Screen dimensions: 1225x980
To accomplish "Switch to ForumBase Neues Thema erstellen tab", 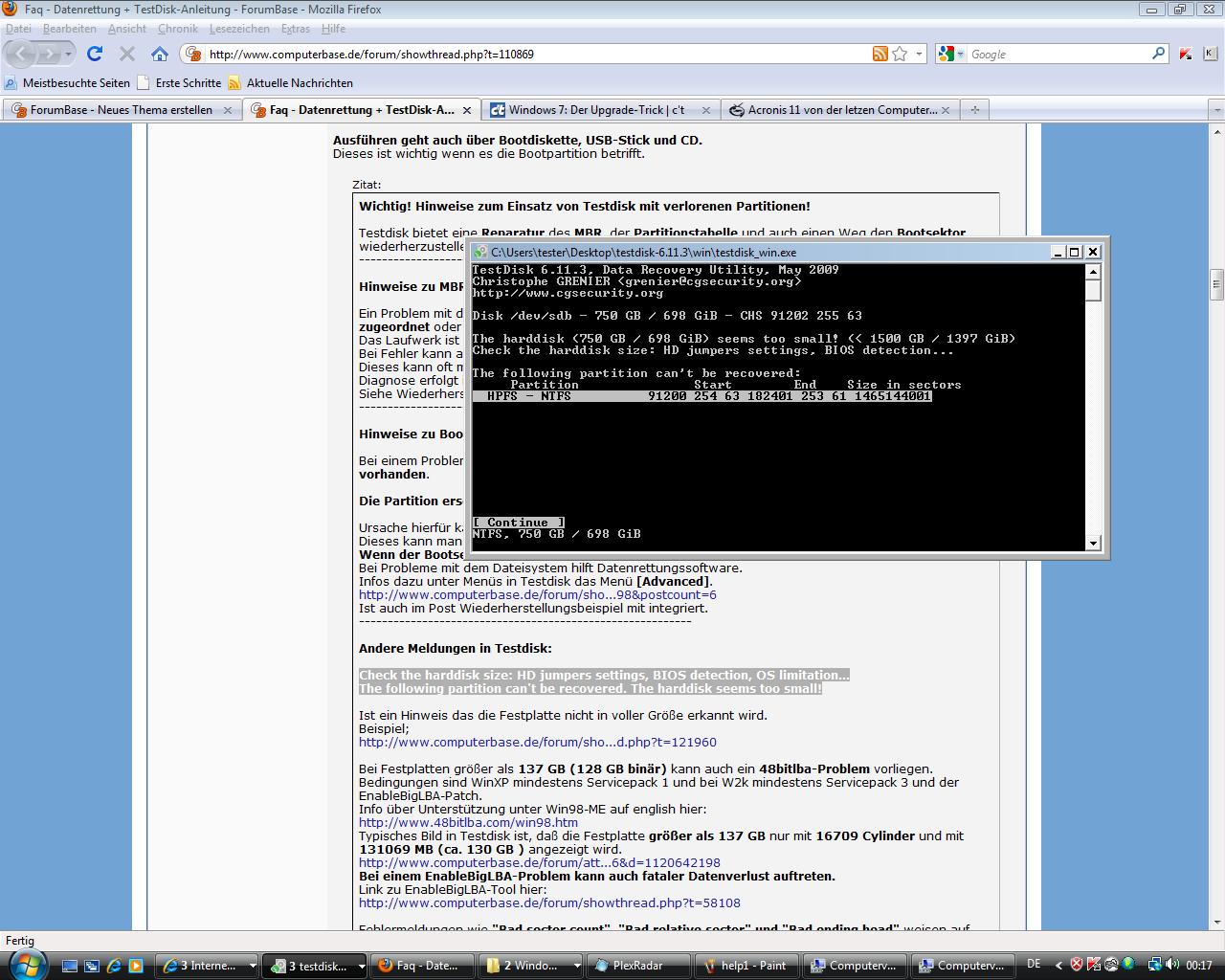I will tap(122, 110).
